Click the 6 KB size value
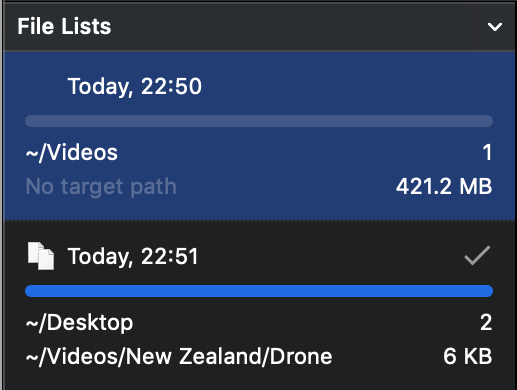517x390 pixels. pos(468,356)
